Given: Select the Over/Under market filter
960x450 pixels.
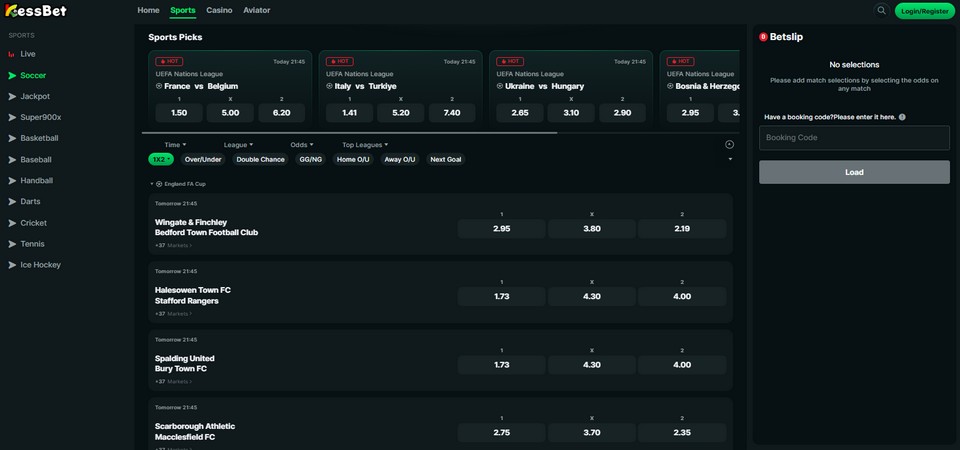Looking at the screenshot, I should pos(203,159).
